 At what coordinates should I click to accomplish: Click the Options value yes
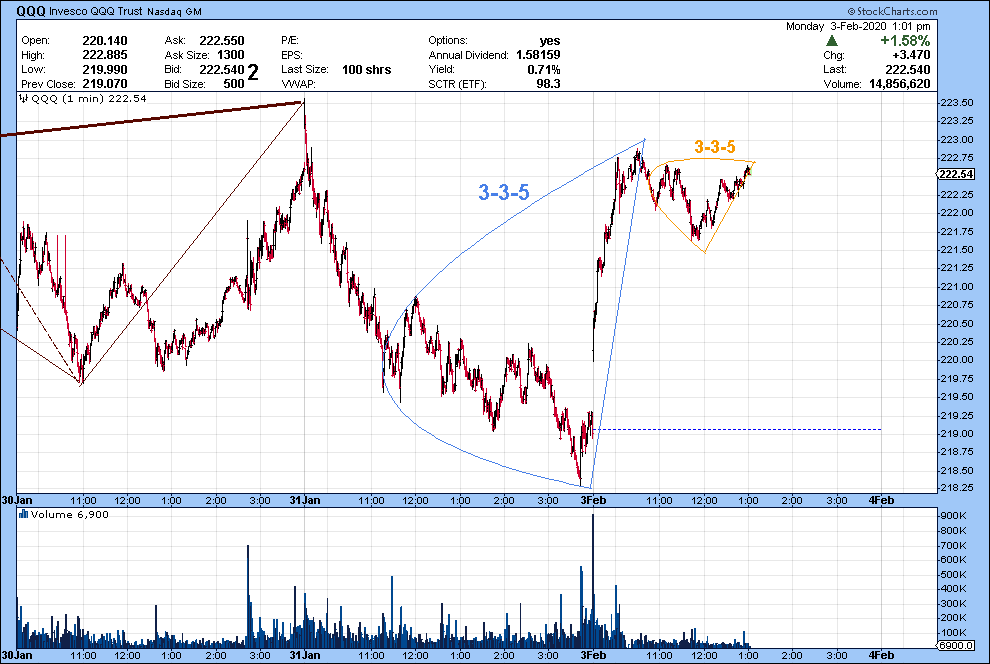click(550, 40)
